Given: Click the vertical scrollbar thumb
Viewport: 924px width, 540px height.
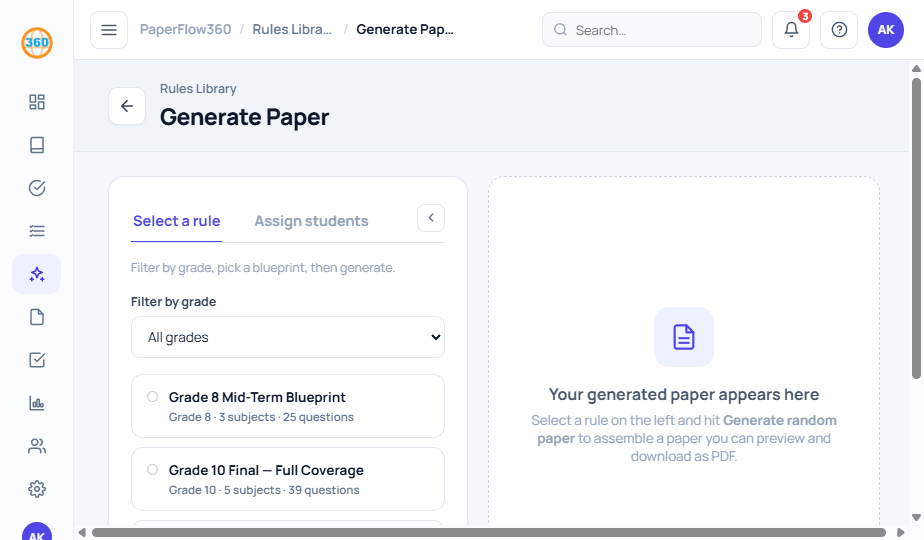Looking at the screenshot, I should click(x=916, y=228).
